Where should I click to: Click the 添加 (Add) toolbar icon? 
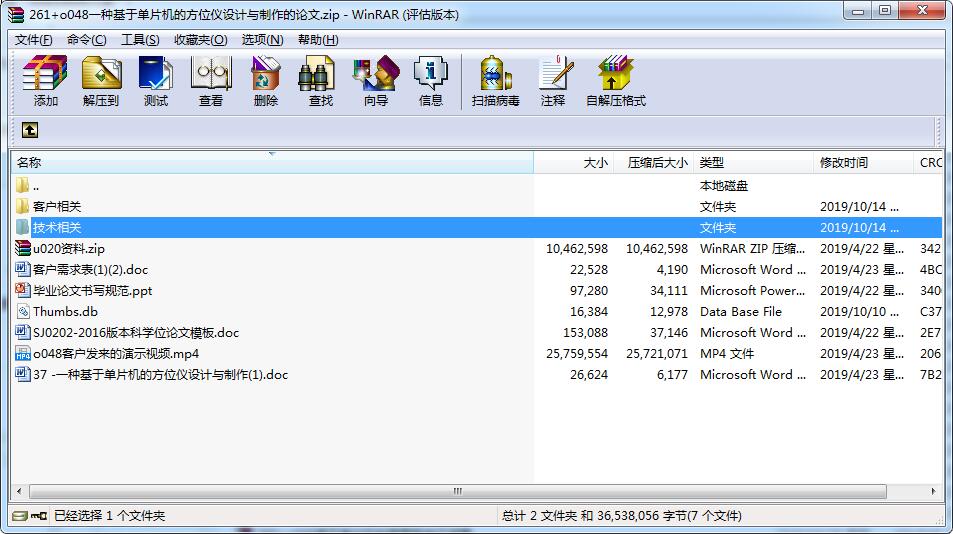click(x=45, y=74)
